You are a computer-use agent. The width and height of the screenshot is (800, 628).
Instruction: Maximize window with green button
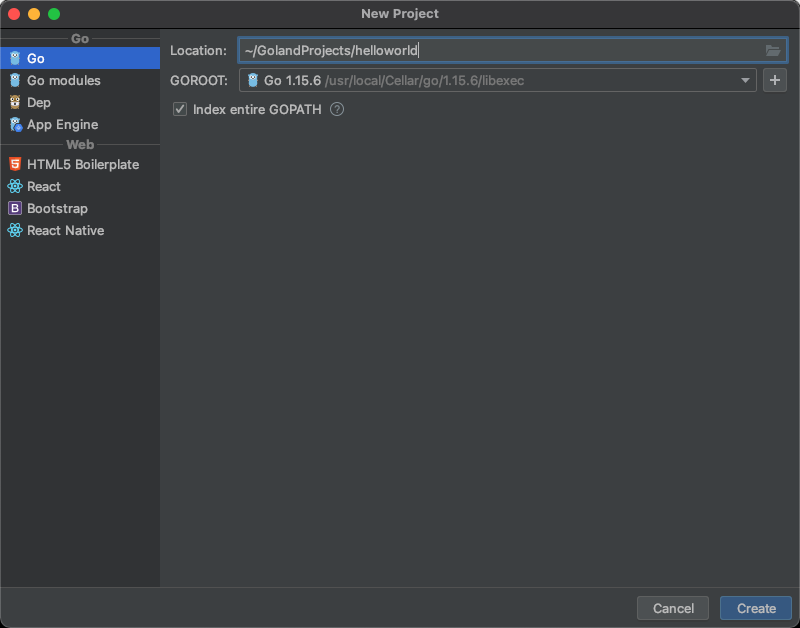54,14
